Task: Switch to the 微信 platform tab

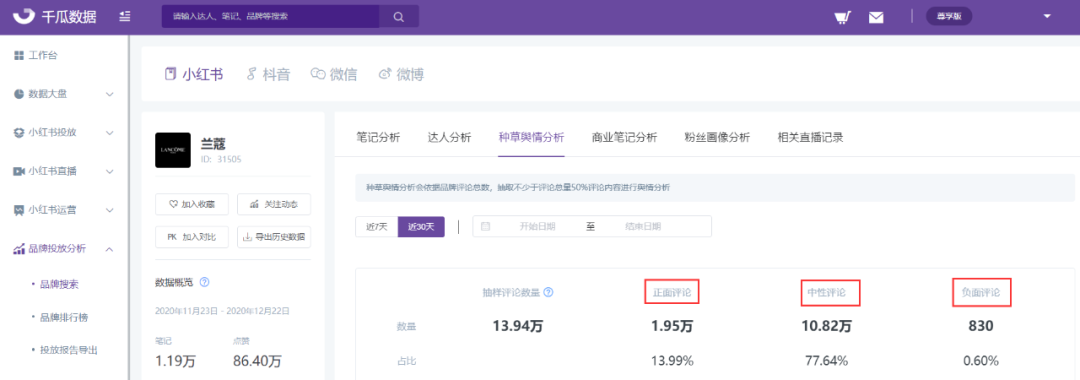Action: click(334, 74)
